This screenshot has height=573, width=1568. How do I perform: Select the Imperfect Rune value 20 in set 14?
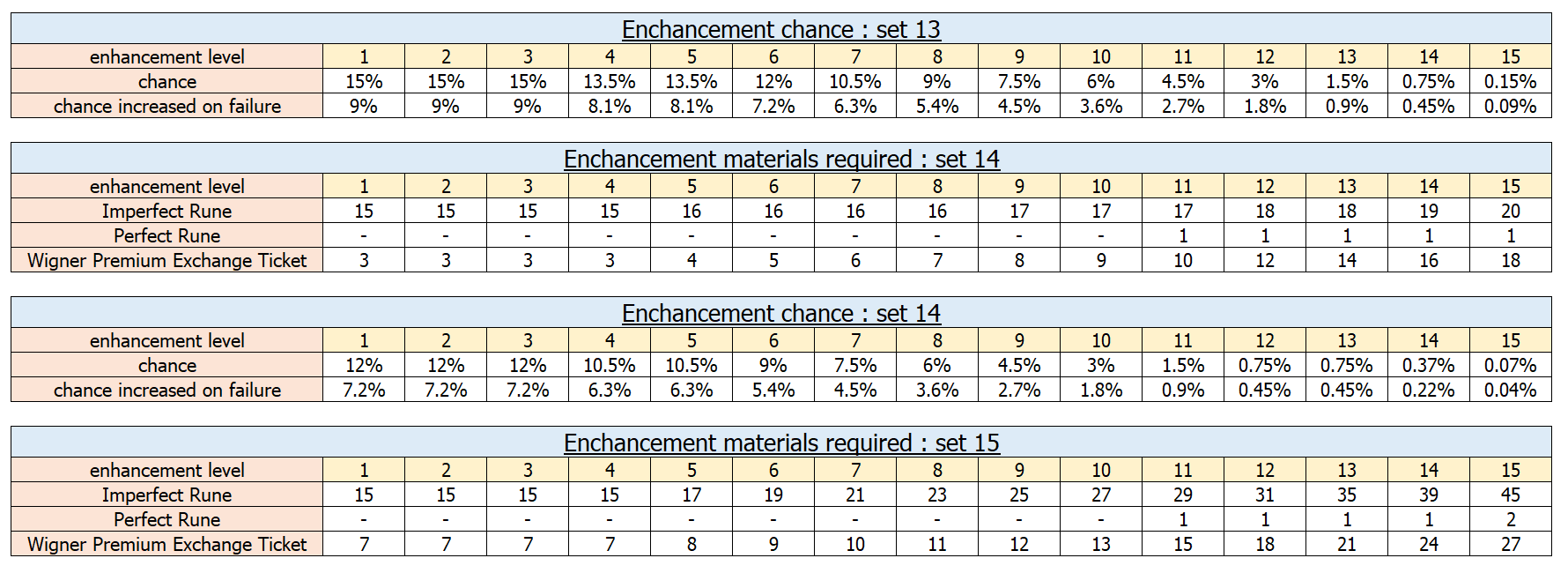pyautogui.click(x=1510, y=211)
